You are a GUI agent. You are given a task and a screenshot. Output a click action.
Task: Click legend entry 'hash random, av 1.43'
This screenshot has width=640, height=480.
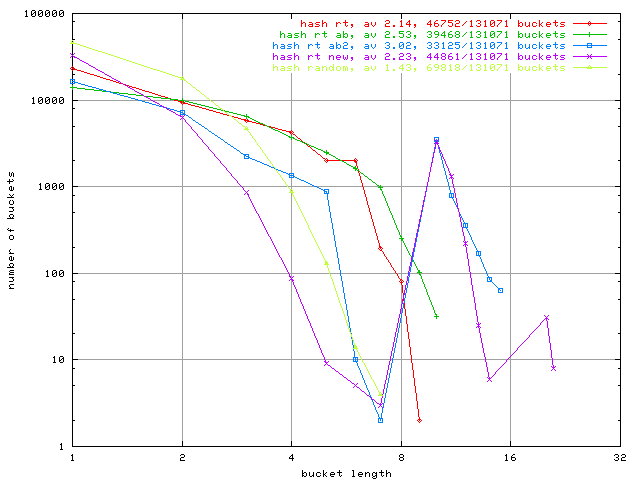click(342, 68)
